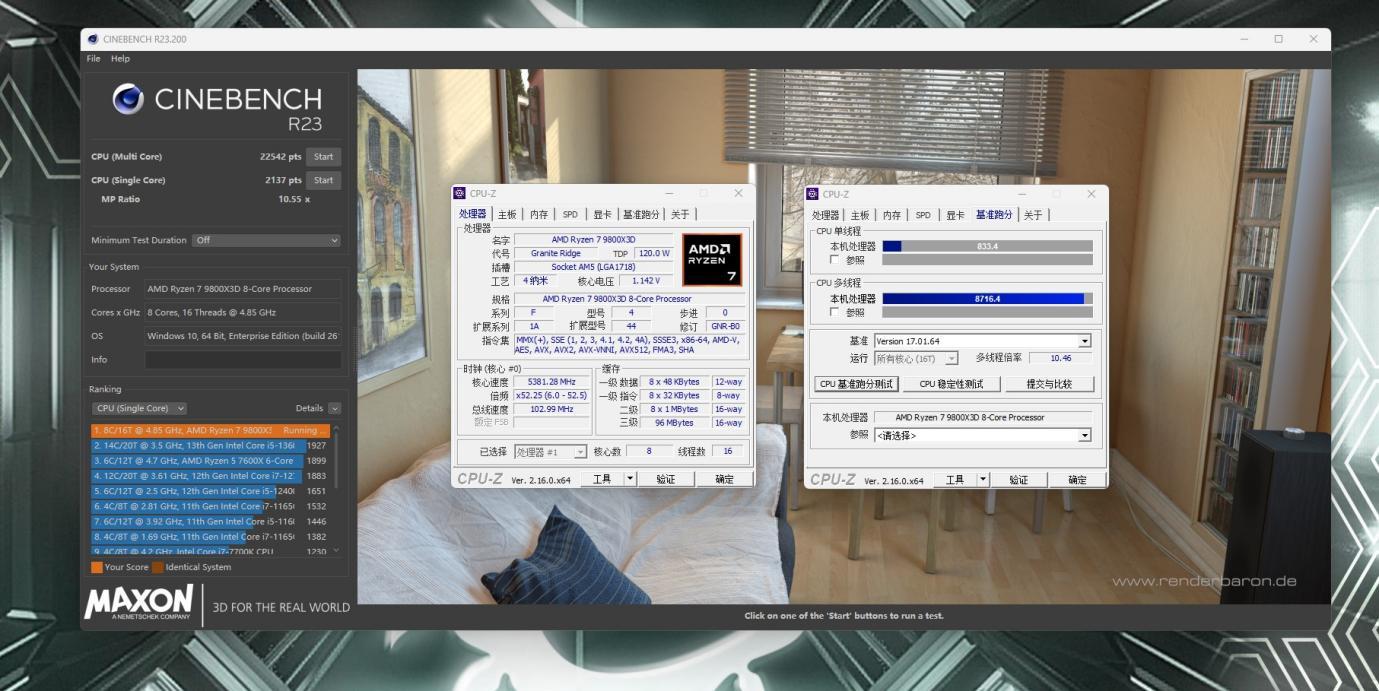Image resolution: width=1379 pixels, height=691 pixels.
Task: Click the AMD Ryzen 7 logo badge
Action: click(712, 260)
